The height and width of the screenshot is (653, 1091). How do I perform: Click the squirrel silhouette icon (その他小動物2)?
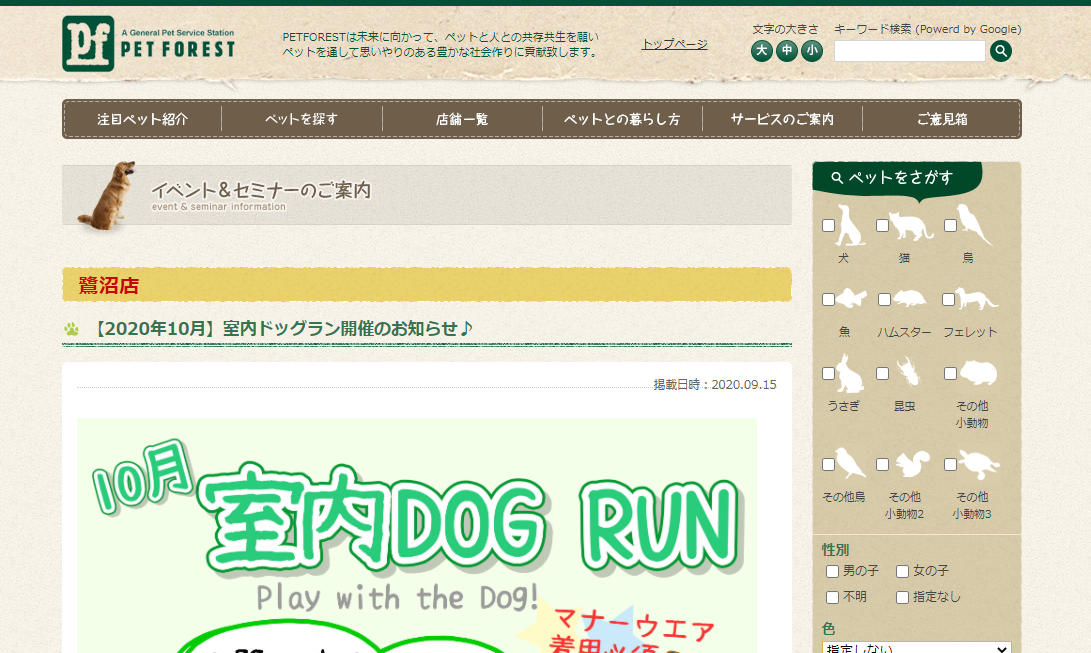pos(912,463)
